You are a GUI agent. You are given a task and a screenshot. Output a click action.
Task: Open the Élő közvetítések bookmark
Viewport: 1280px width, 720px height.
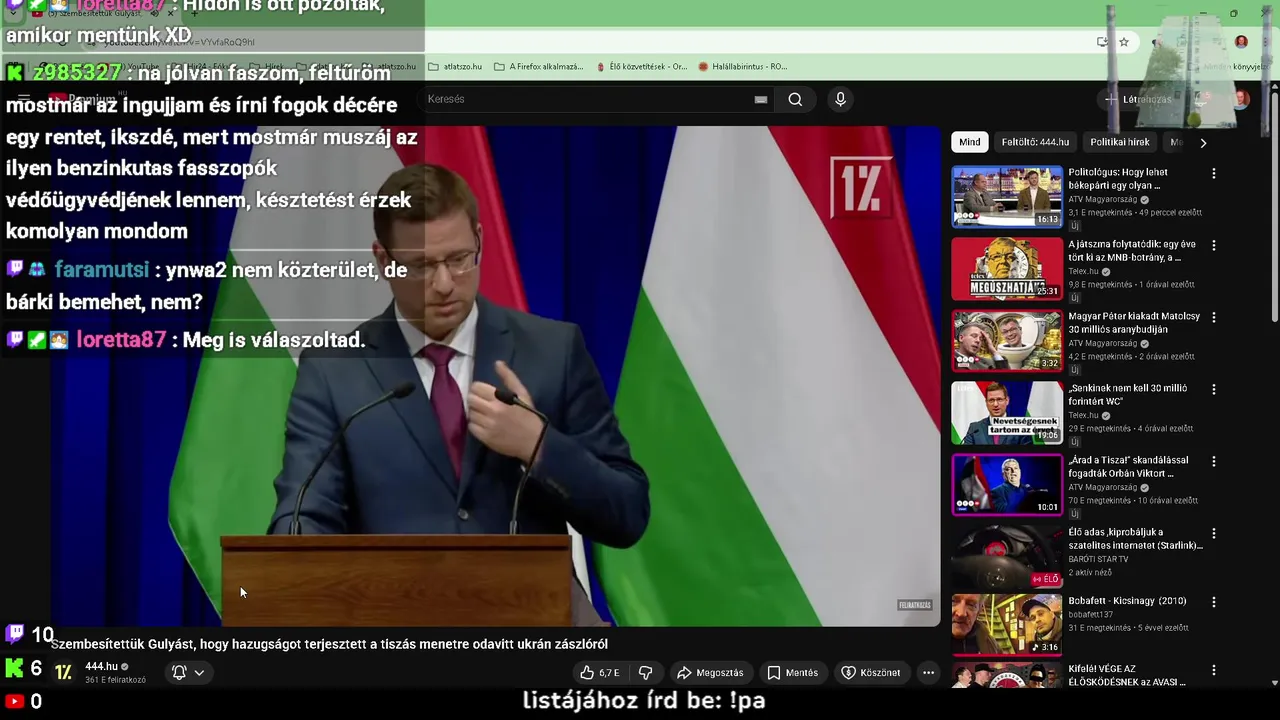click(641, 66)
